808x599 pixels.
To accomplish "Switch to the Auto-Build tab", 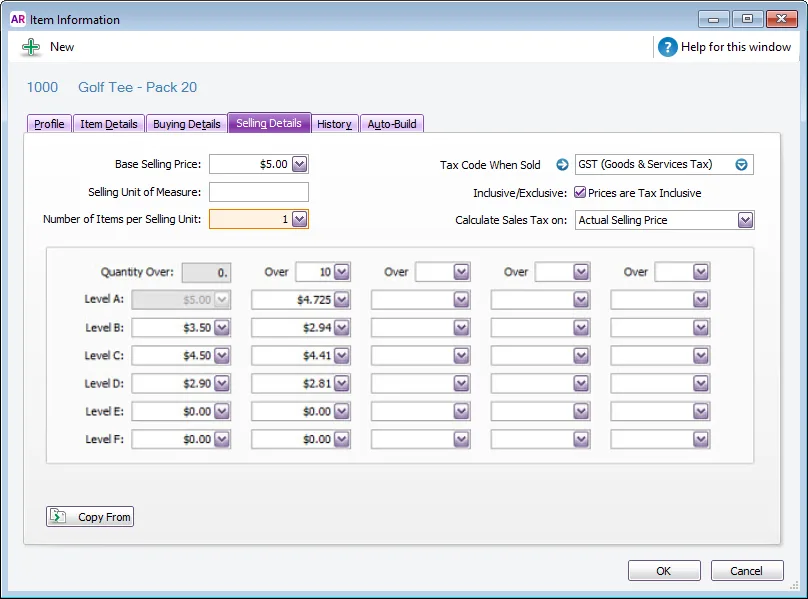I will [x=392, y=124].
